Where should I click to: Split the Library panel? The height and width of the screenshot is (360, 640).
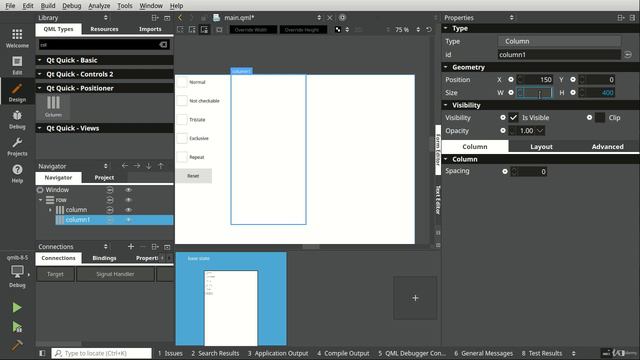155,18
